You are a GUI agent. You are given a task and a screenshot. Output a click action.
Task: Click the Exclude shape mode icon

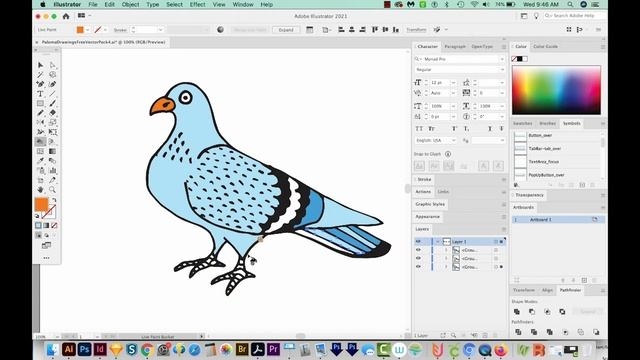point(562,311)
